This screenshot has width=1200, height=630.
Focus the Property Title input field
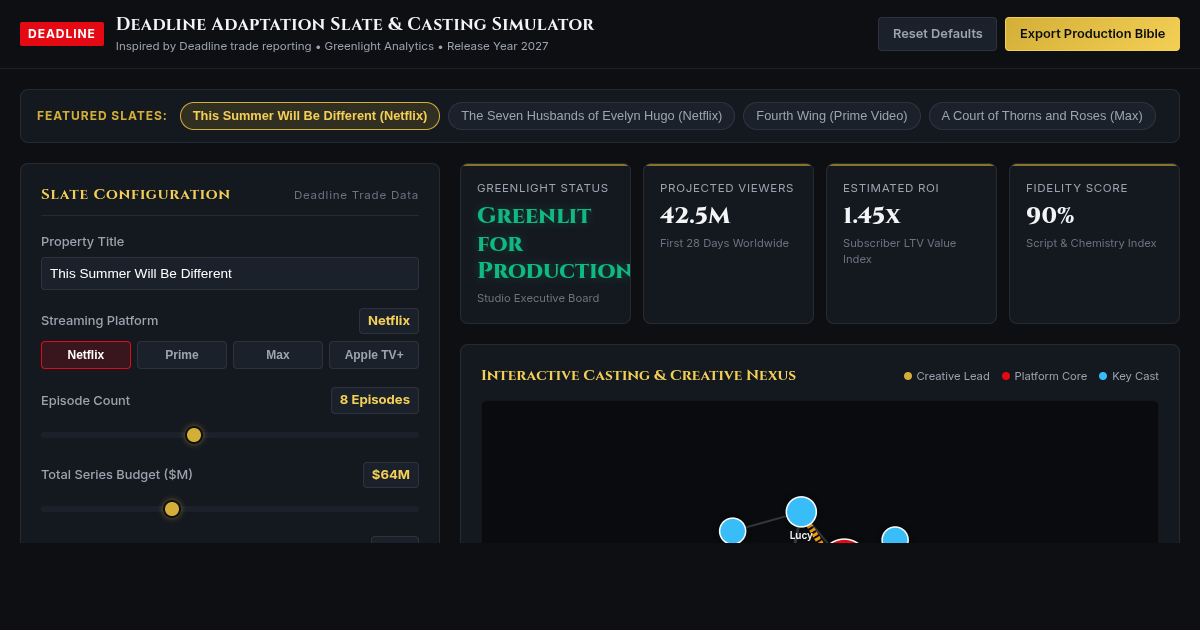tap(230, 274)
